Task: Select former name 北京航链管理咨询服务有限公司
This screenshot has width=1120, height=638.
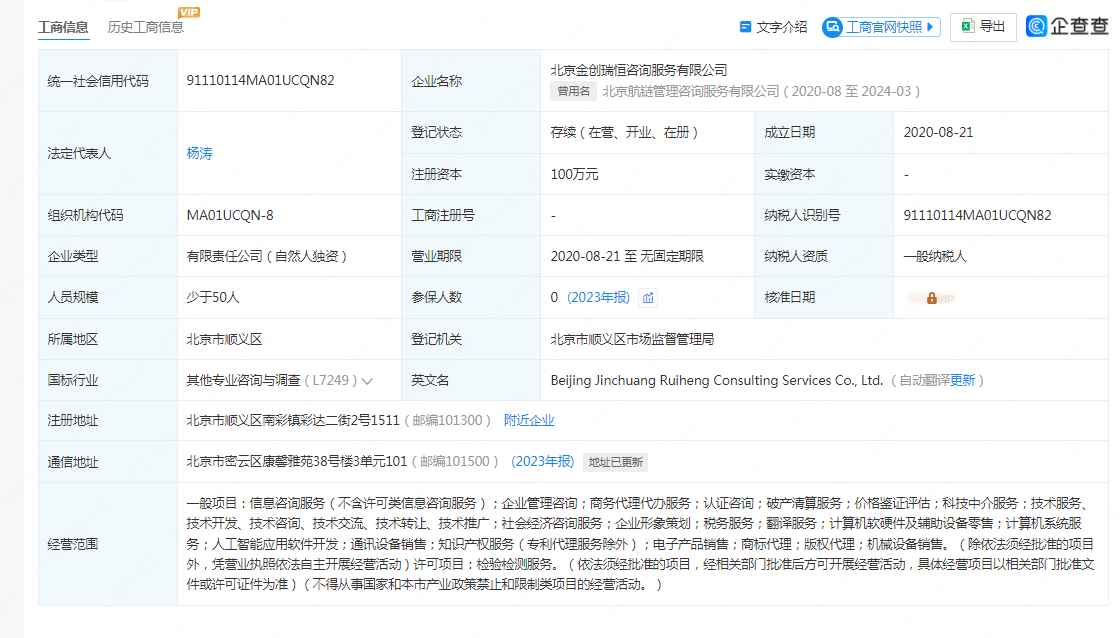Action: click(691, 91)
